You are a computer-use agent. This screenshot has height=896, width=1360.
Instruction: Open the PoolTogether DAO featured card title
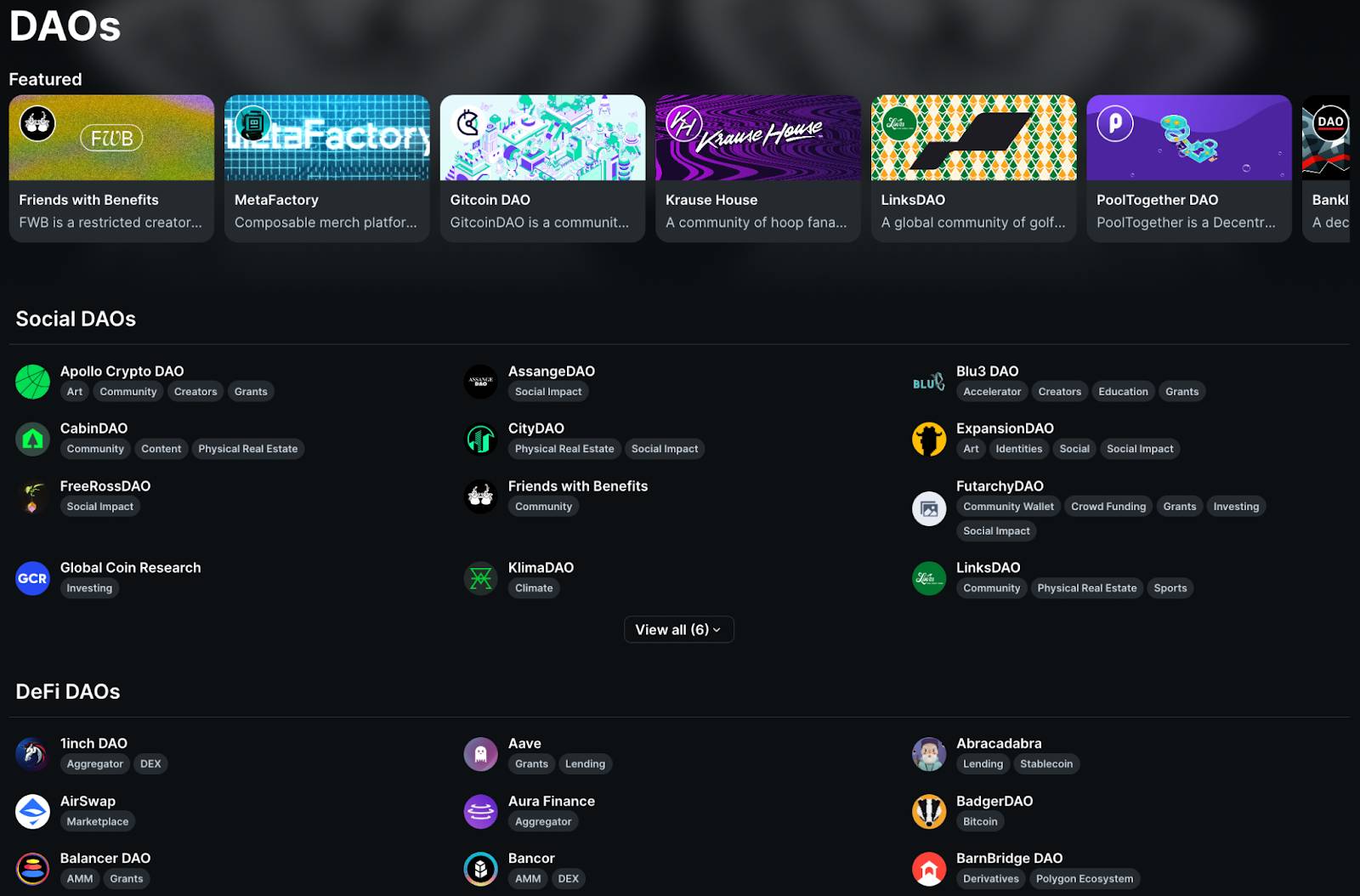(1157, 200)
